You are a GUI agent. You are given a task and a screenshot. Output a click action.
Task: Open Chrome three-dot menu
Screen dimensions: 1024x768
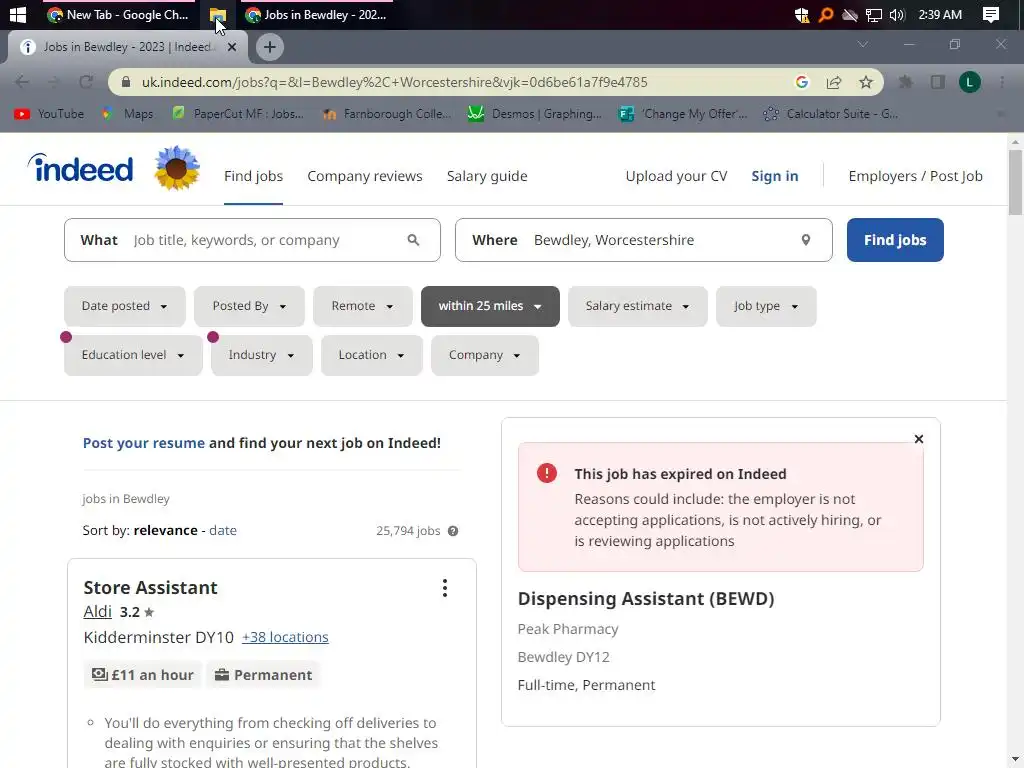1002,82
